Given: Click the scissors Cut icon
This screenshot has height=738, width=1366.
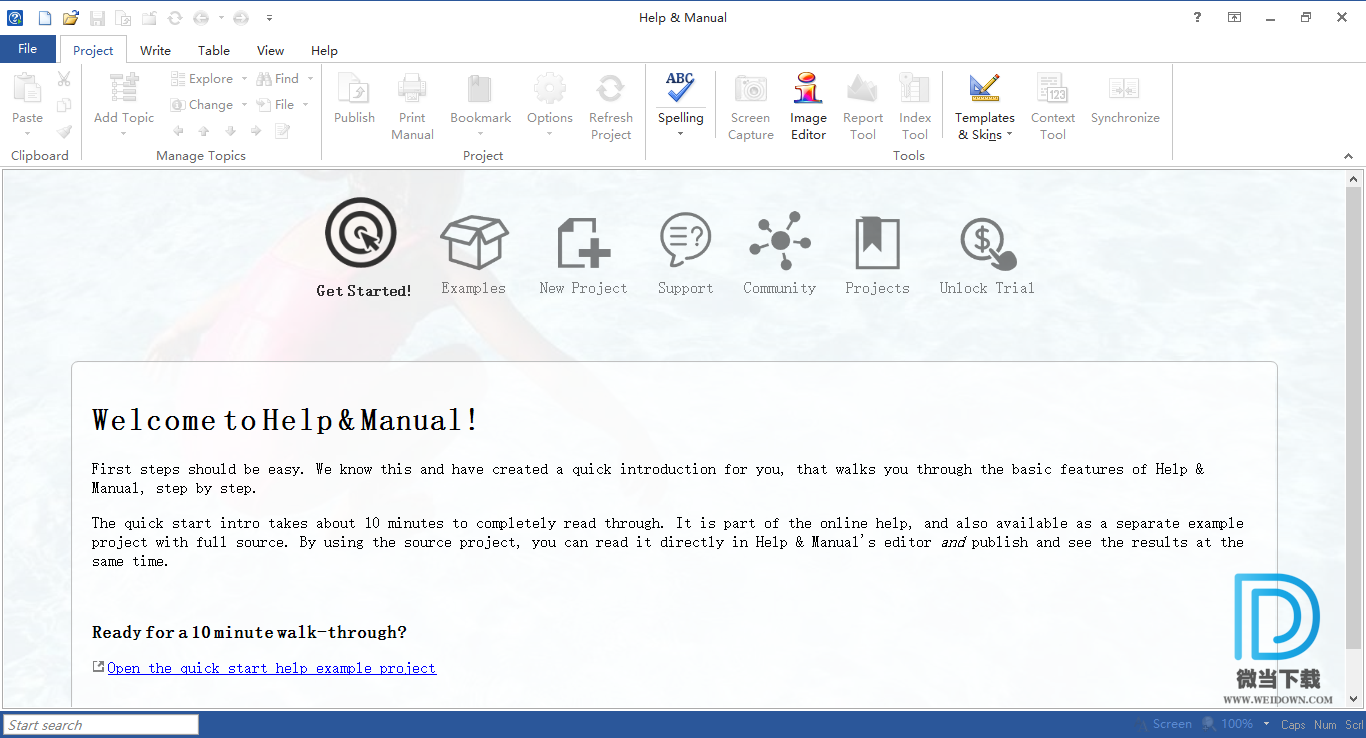Looking at the screenshot, I should pyautogui.click(x=64, y=79).
